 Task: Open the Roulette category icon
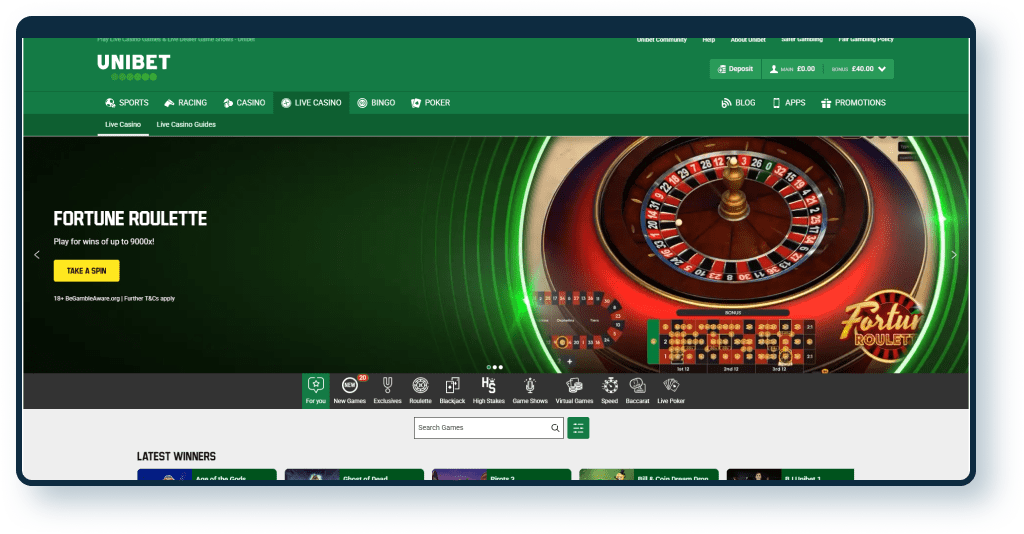[420, 390]
